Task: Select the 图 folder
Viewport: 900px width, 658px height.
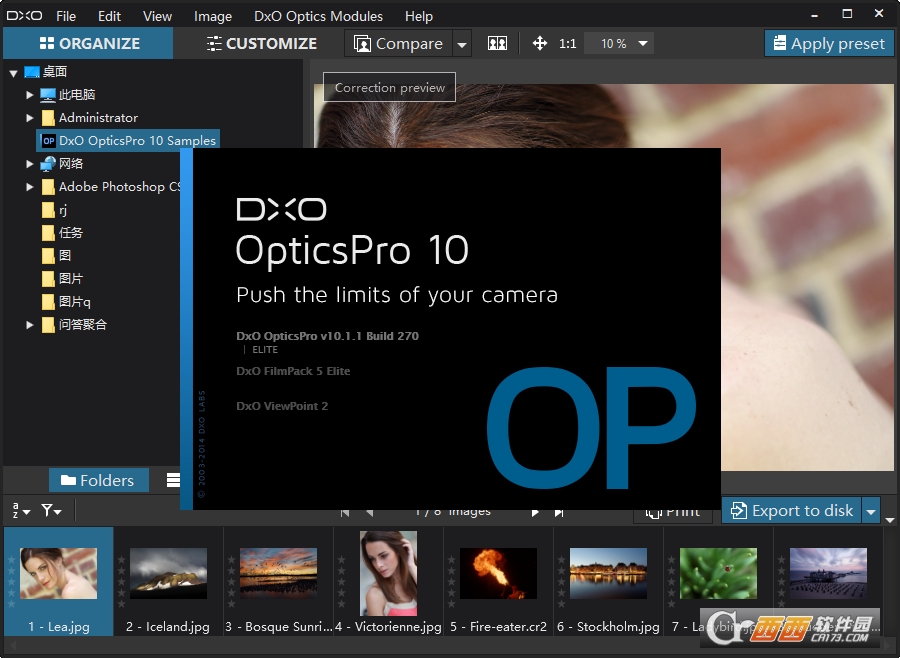Action: click(x=56, y=256)
